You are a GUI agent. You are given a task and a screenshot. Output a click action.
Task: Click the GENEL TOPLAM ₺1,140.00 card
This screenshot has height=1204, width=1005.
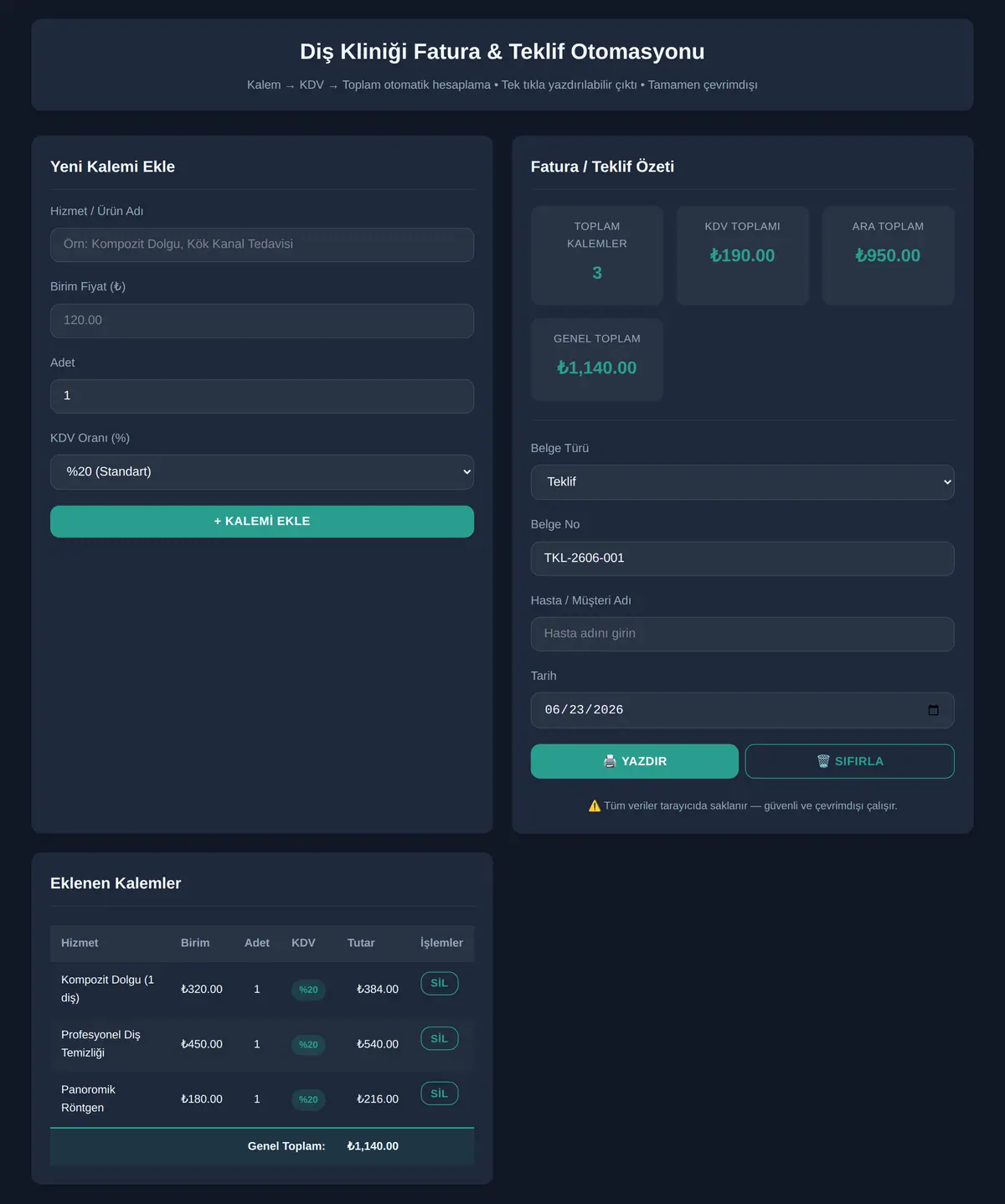(597, 359)
